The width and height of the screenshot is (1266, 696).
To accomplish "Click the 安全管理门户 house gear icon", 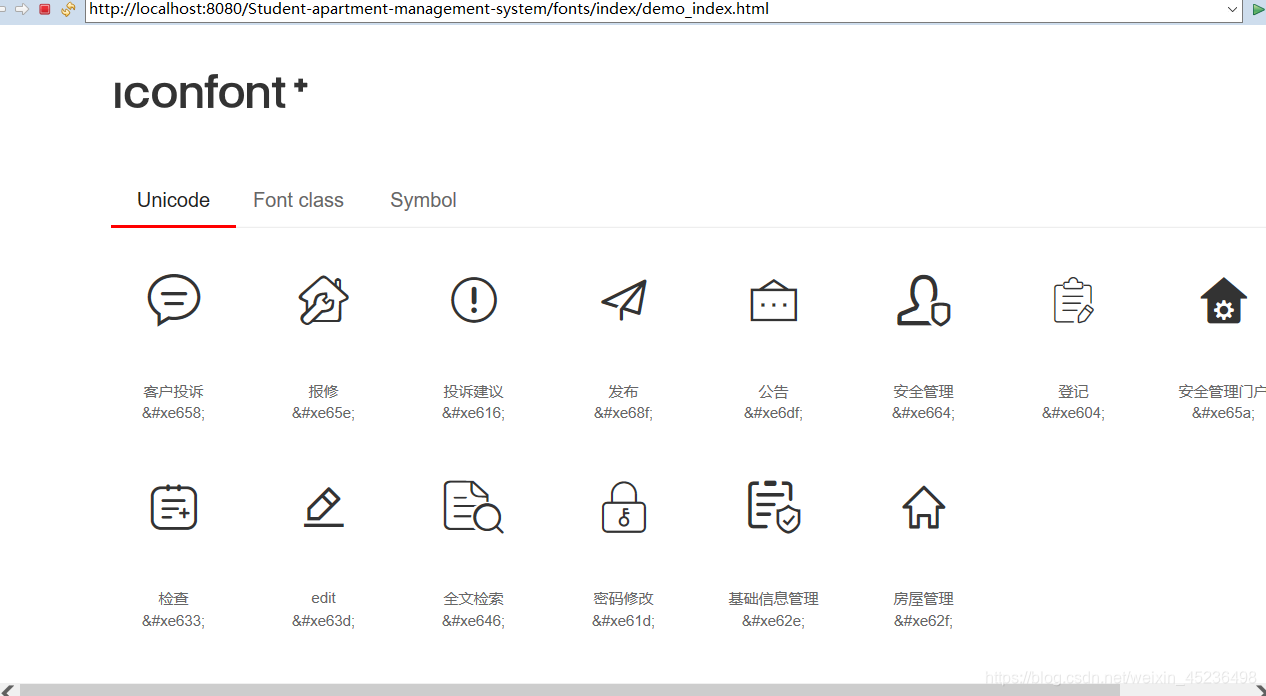I will click(1224, 301).
